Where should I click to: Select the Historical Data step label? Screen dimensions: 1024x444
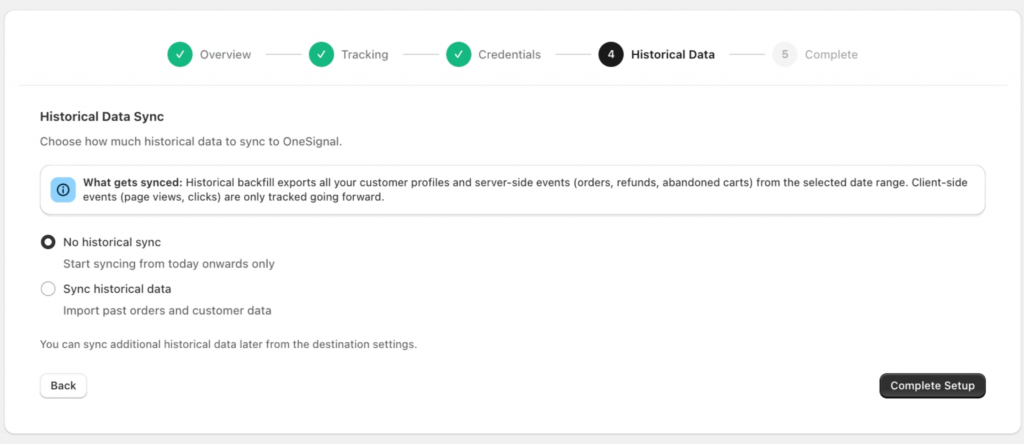coord(673,55)
